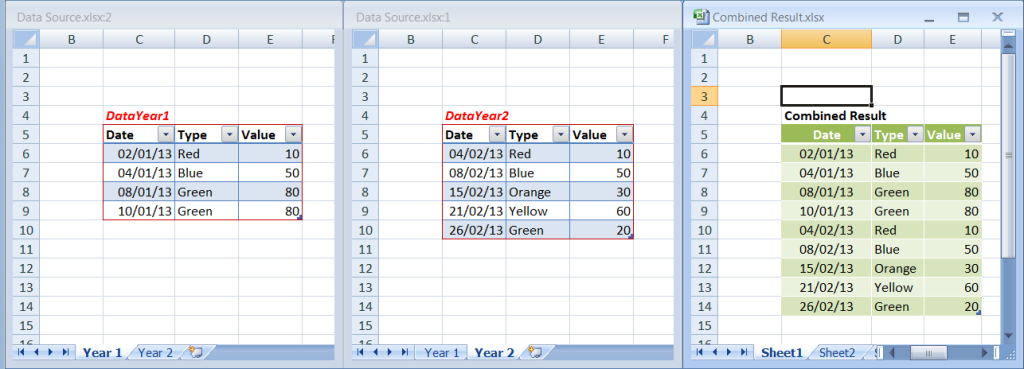1024x369 pixels.
Task: Select Sheet1 tab in Combined Result.xlsx
Action: [x=782, y=353]
